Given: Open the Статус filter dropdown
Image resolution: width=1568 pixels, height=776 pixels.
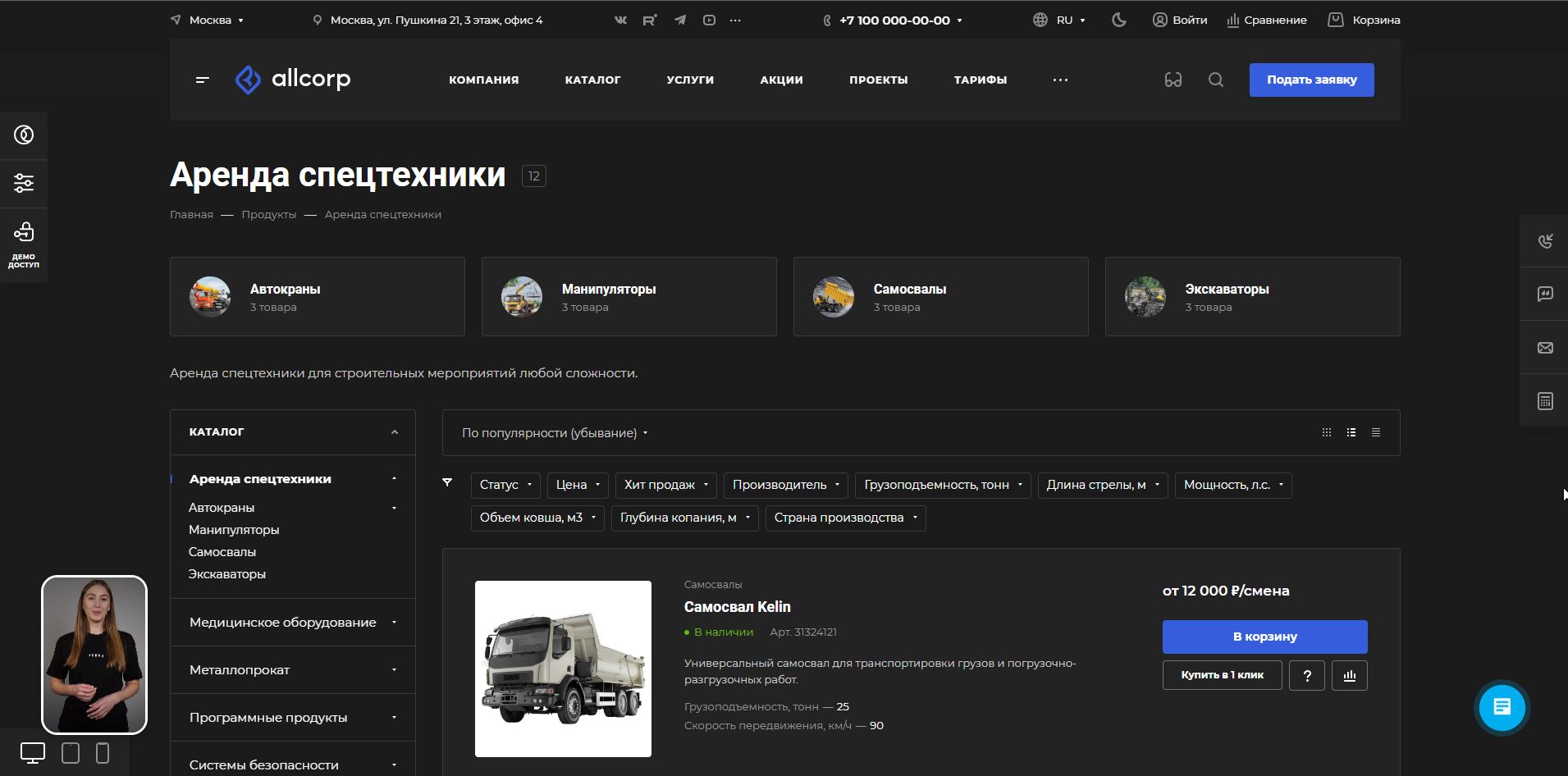Looking at the screenshot, I should (x=505, y=485).
